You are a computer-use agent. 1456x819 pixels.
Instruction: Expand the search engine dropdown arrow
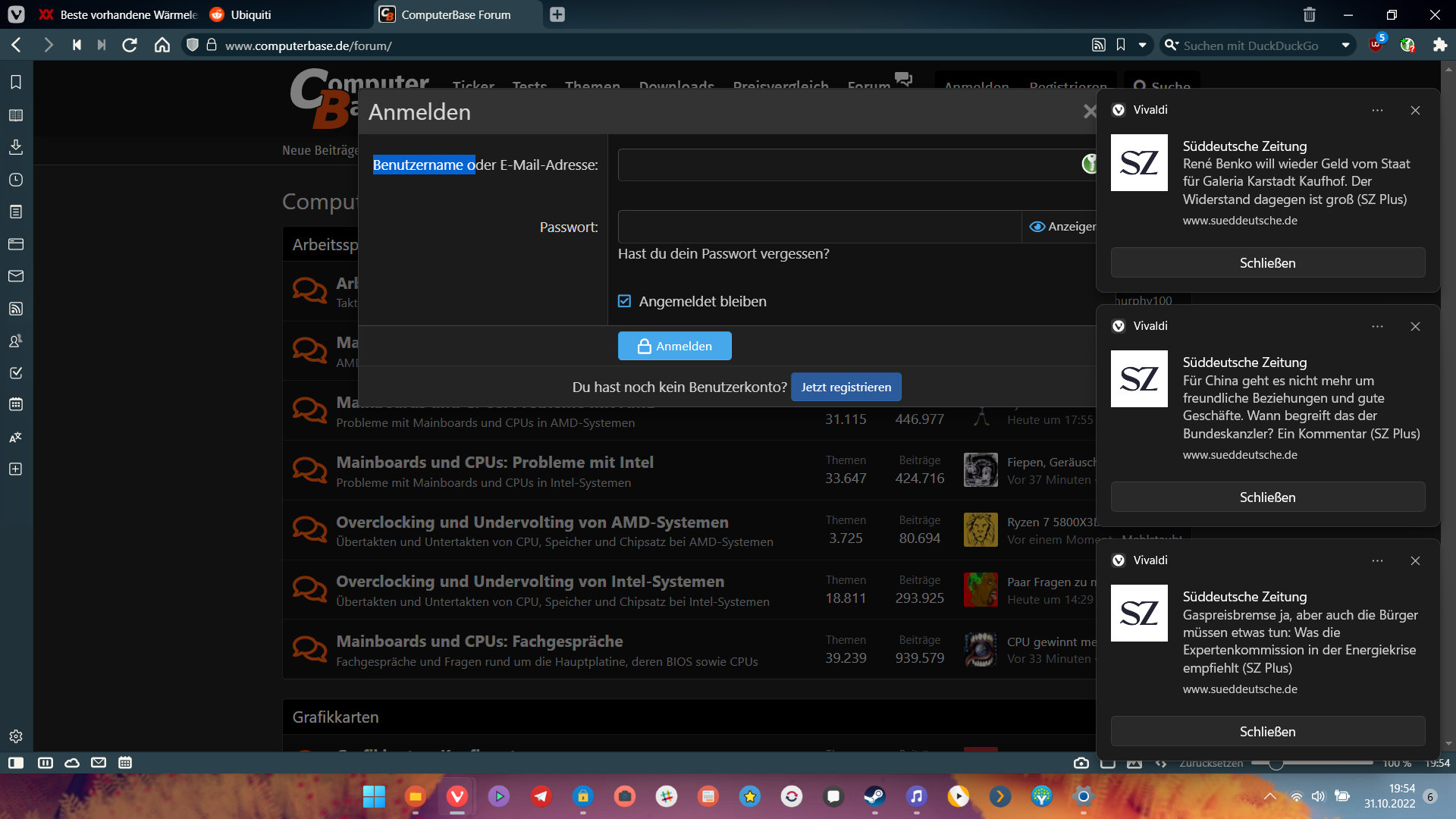tap(1345, 45)
